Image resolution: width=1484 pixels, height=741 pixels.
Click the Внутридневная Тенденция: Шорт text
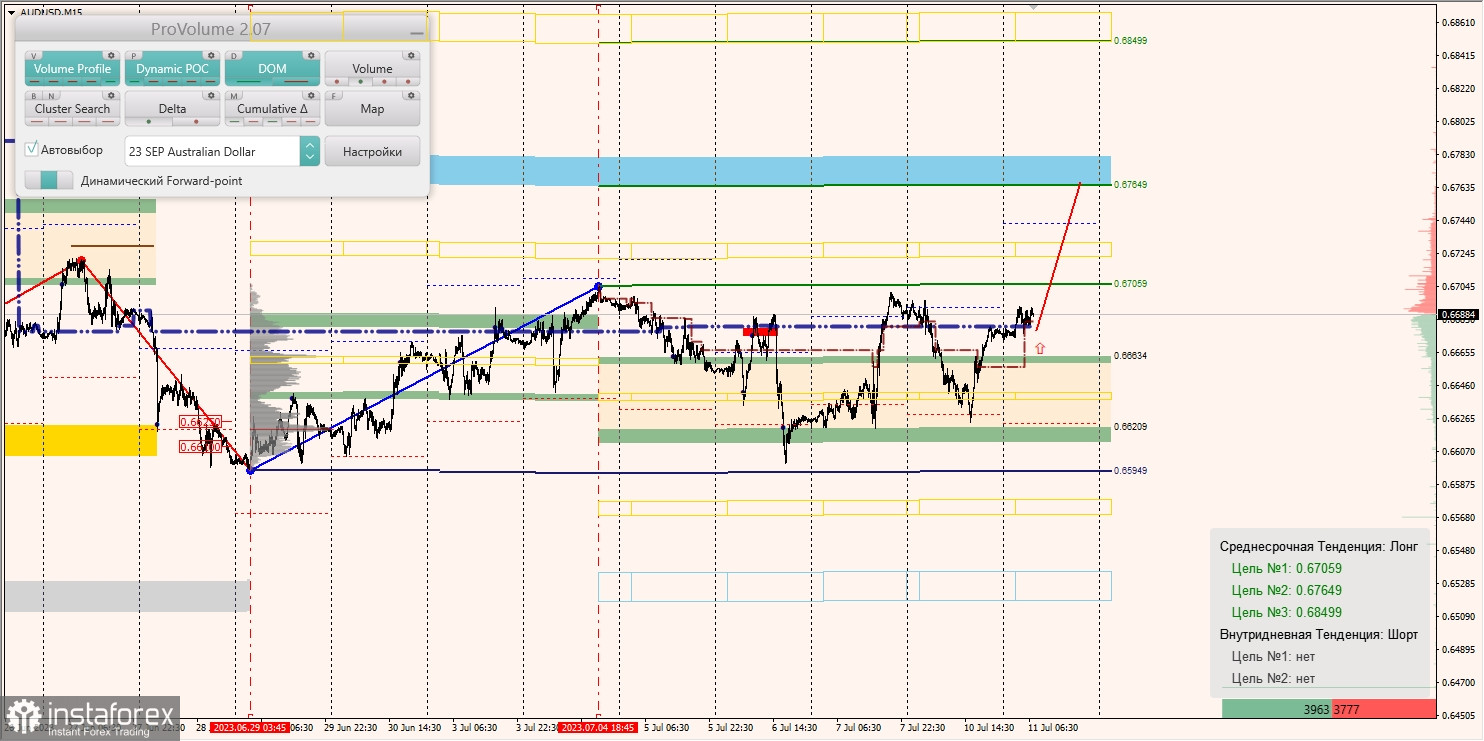1319,635
